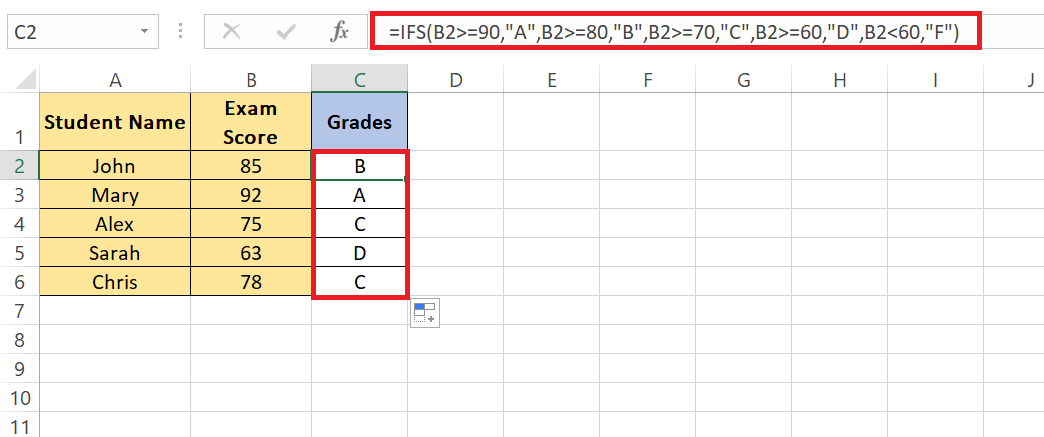Viewport: 1044px width, 437px height.
Task: Select column B header
Action: [251, 80]
